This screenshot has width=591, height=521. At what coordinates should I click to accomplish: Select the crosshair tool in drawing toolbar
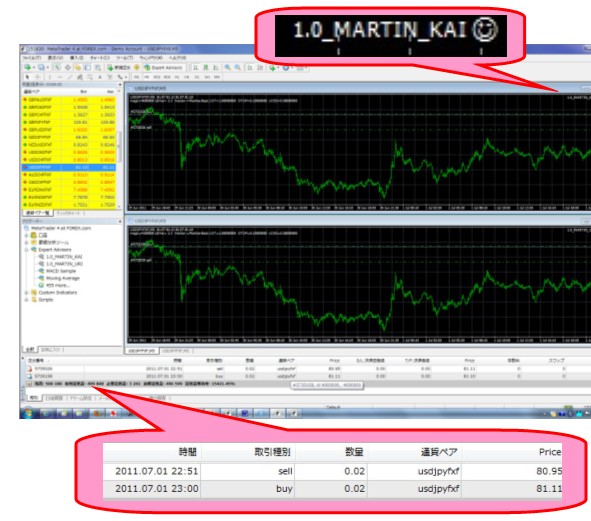click(37, 77)
